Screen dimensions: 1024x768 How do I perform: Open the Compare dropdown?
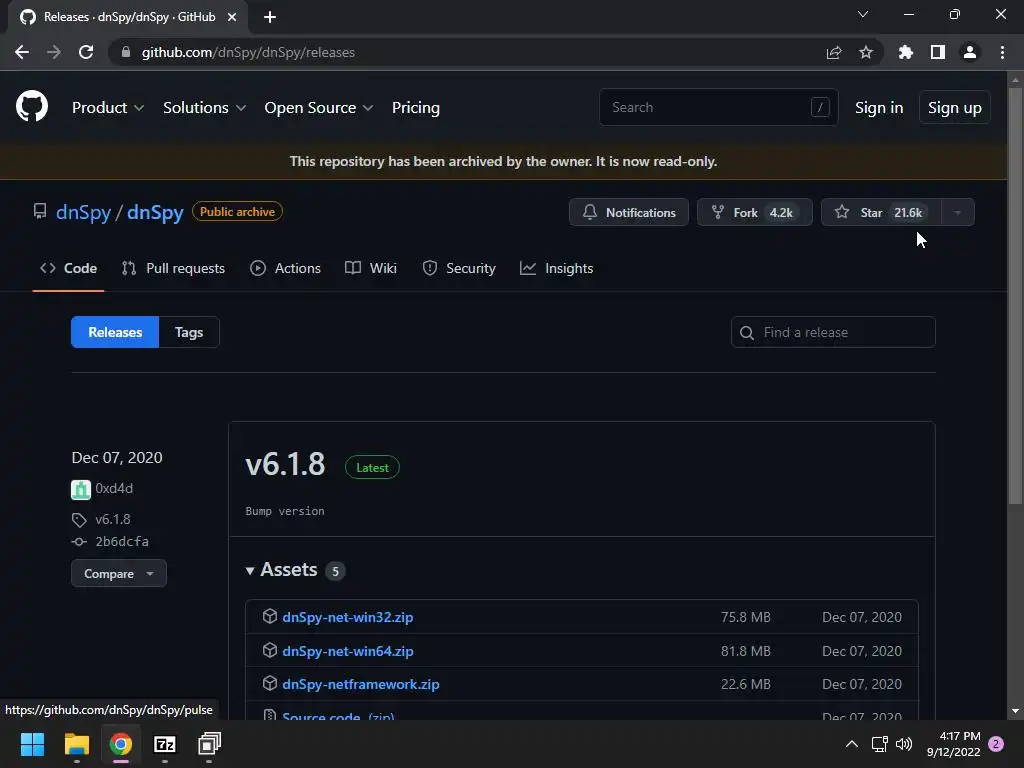[x=119, y=573]
